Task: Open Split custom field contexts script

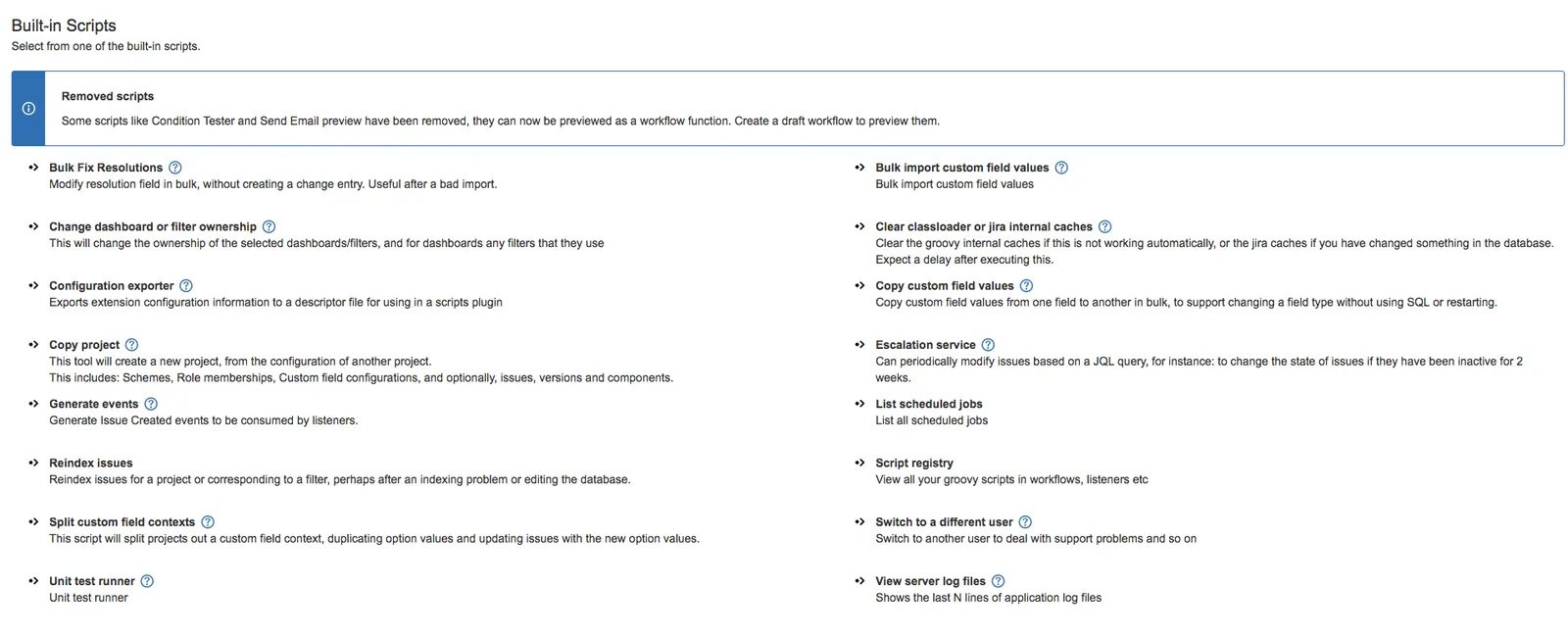Action: 122,522
